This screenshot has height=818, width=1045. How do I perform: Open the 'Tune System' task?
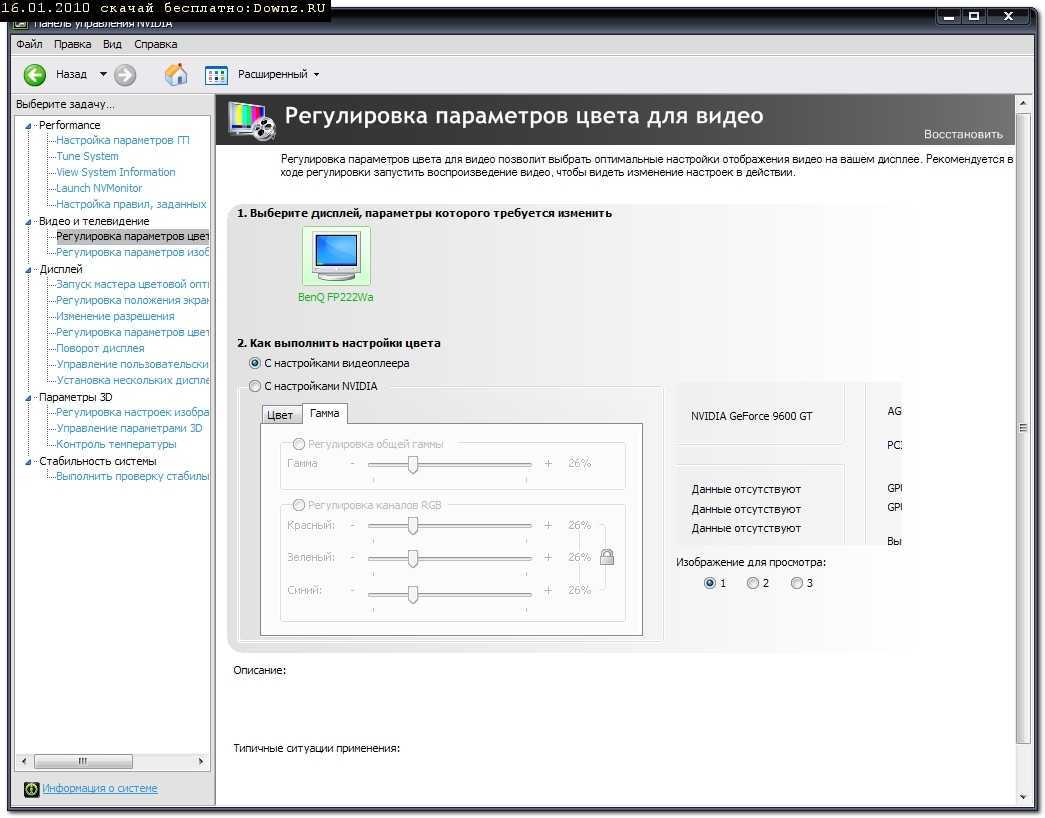point(87,156)
